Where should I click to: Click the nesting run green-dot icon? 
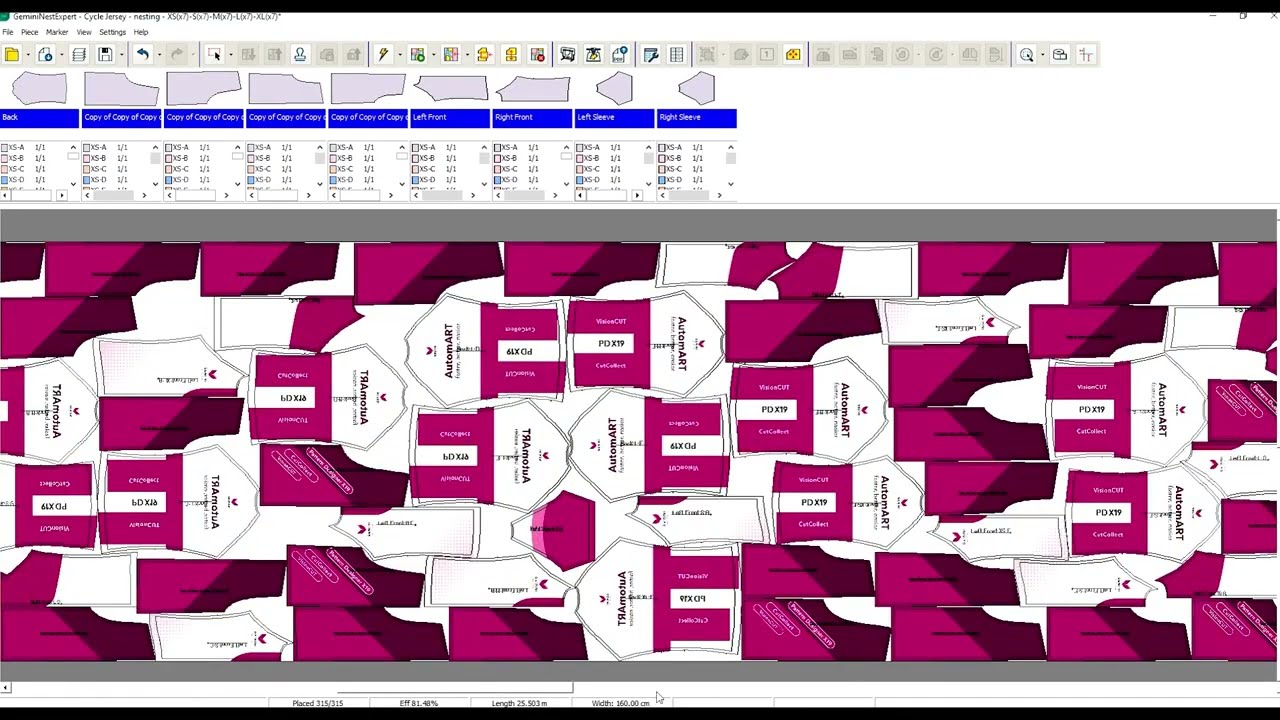418,55
